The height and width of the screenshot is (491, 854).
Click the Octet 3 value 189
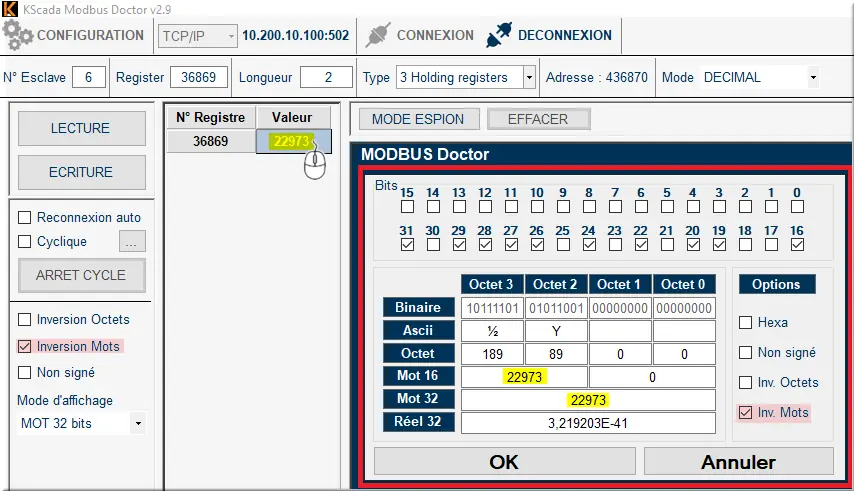(x=492, y=354)
